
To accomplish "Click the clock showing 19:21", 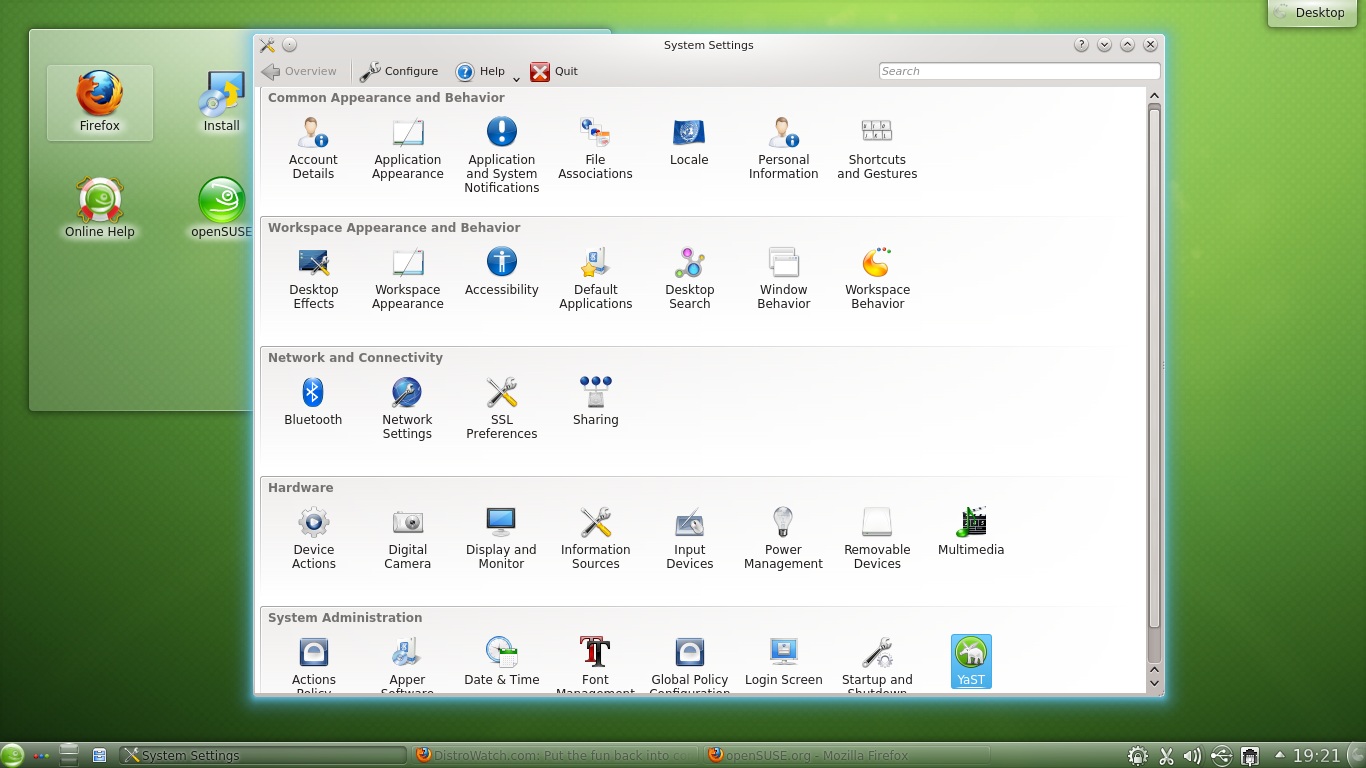I will coord(1316,756).
